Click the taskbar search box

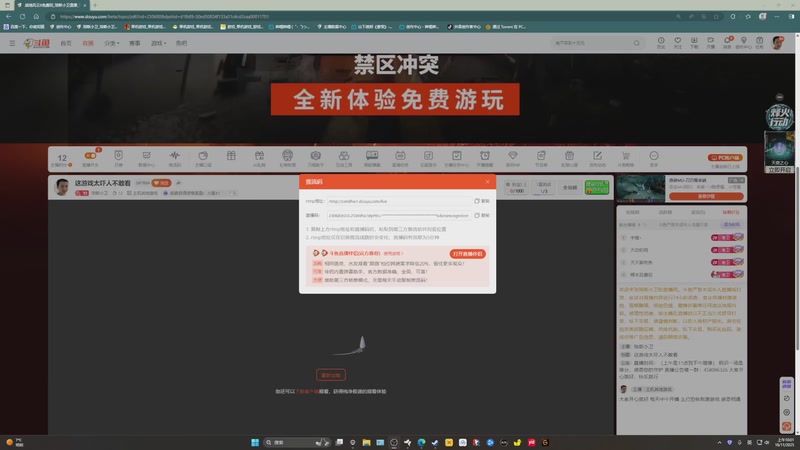[x=296, y=442]
